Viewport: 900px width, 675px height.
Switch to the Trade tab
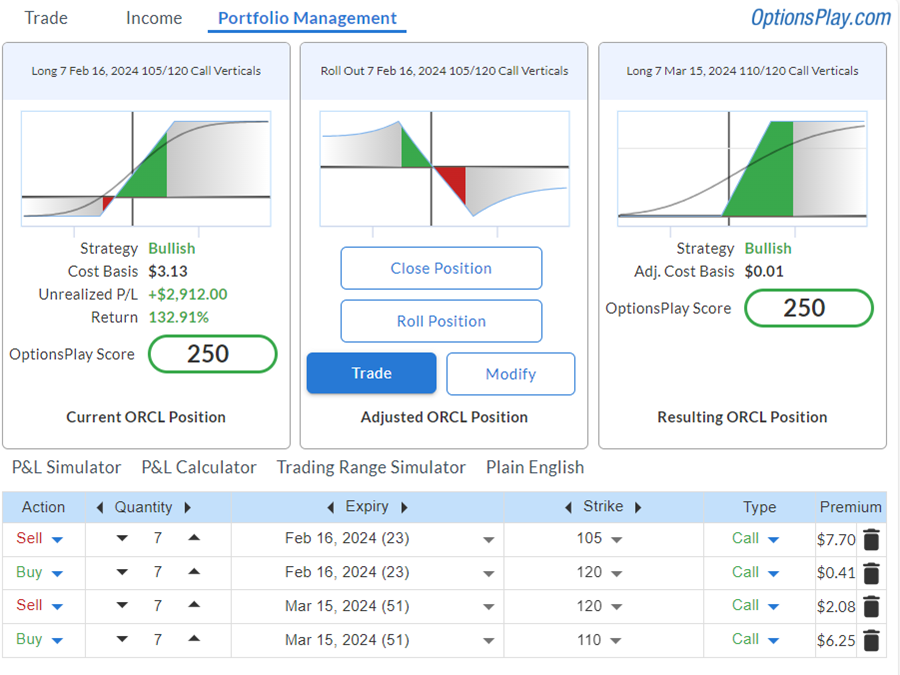click(x=46, y=18)
